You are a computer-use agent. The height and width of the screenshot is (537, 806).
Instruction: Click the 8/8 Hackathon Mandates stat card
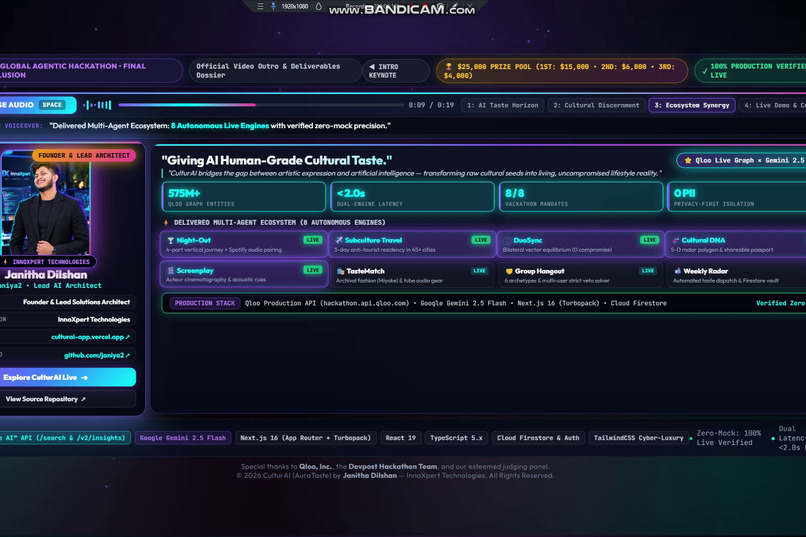(x=581, y=197)
